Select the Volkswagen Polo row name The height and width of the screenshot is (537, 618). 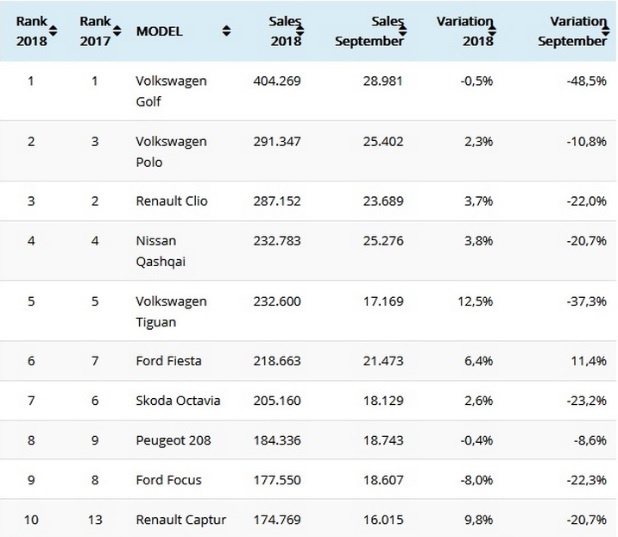click(170, 151)
